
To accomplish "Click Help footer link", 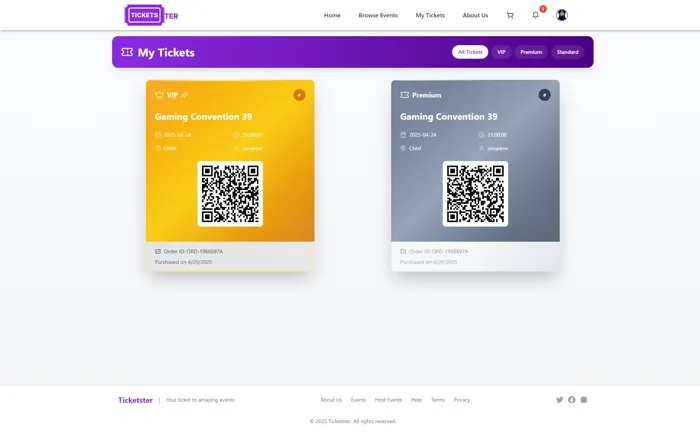I will [417, 400].
